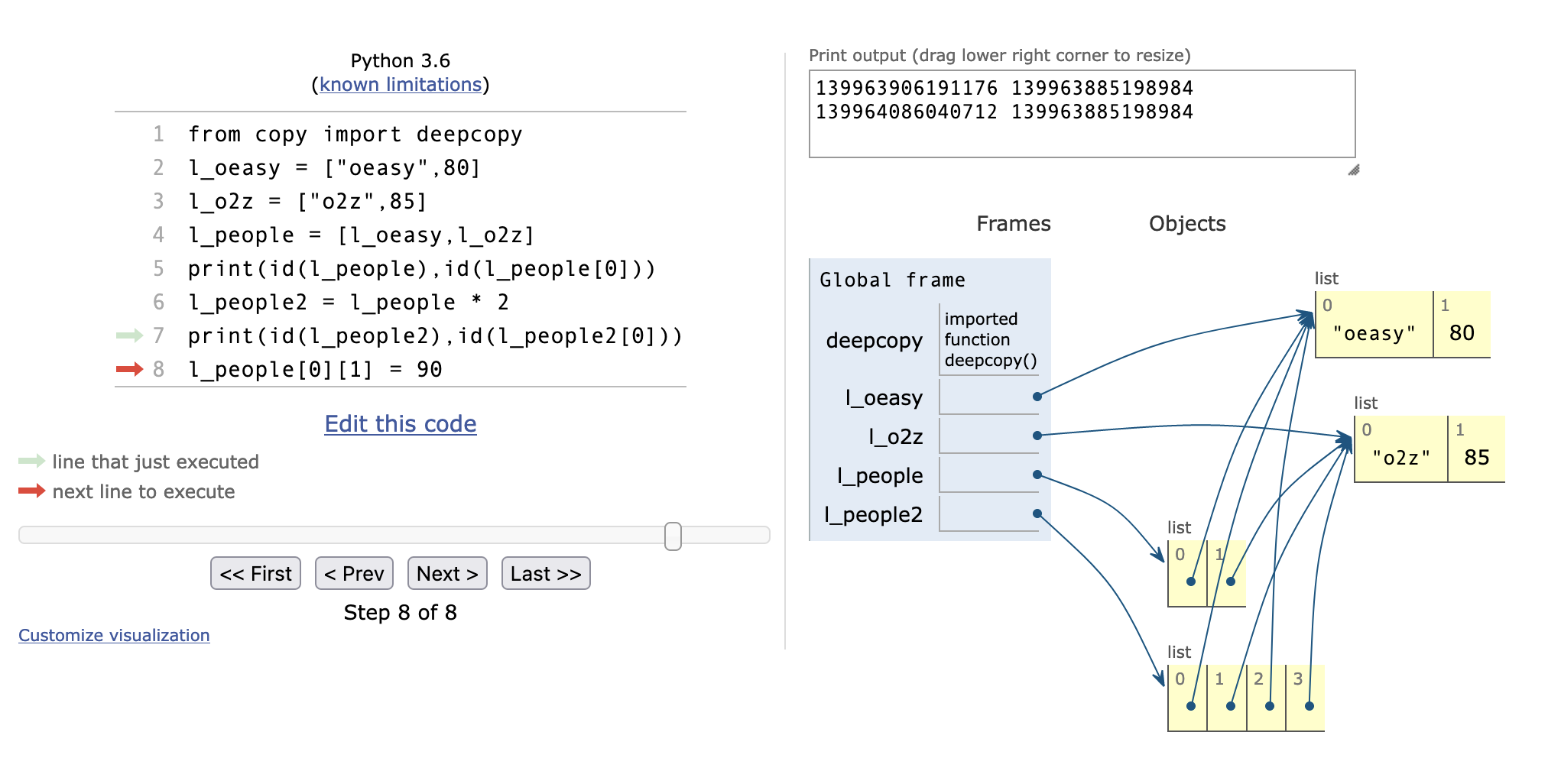The width and height of the screenshot is (1561, 784).
Task: Click the pointer dot of l_people2
Action: [1037, 513]
